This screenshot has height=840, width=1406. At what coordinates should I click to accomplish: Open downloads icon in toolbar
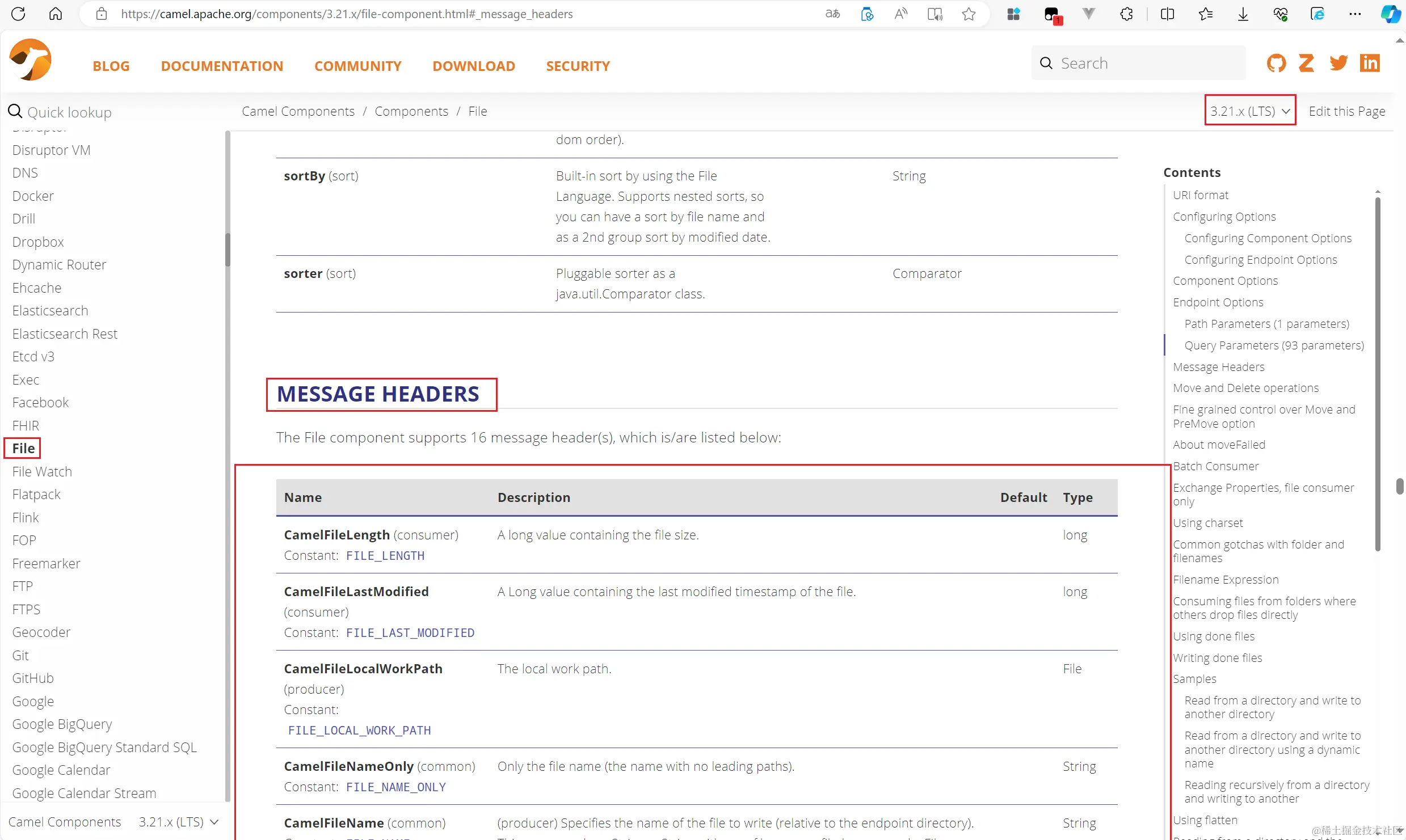(x=1243, y=14)
